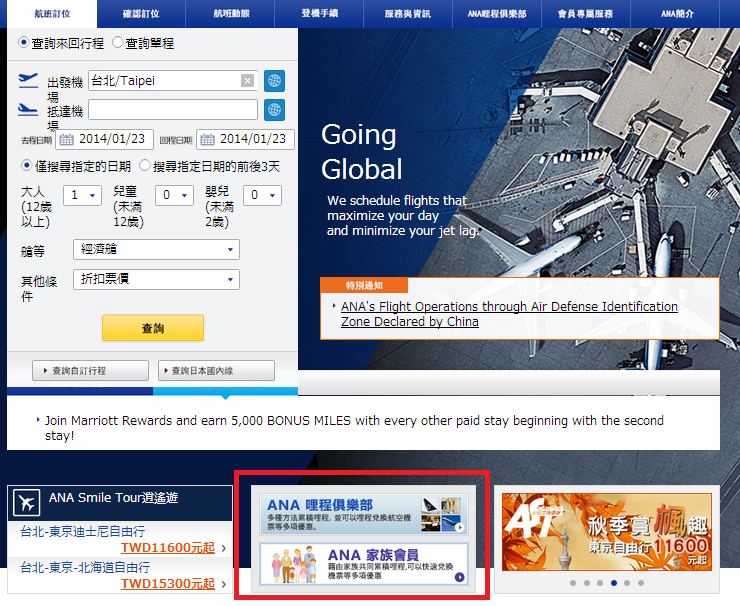Screen dimensions: 740x606
Task: Click the 特別通知 orange label
Action: pos(364,285)
